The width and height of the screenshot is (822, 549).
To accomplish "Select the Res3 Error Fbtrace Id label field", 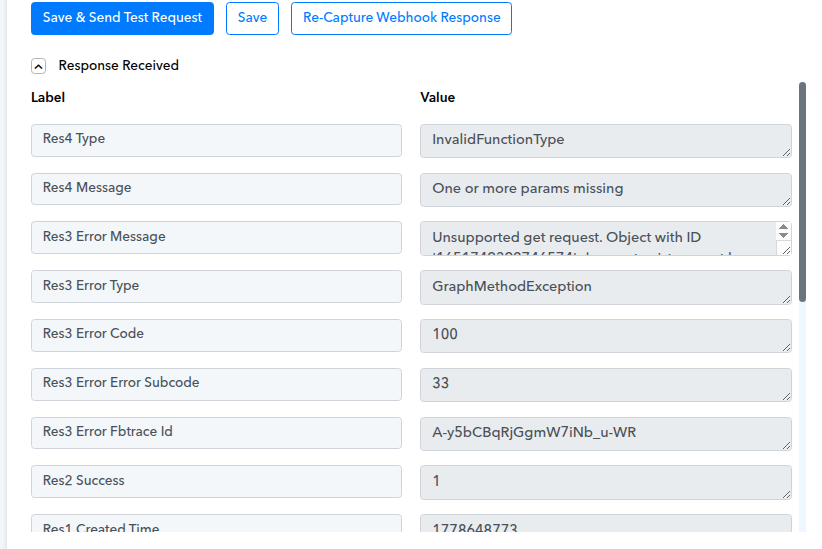I will 216,433.
